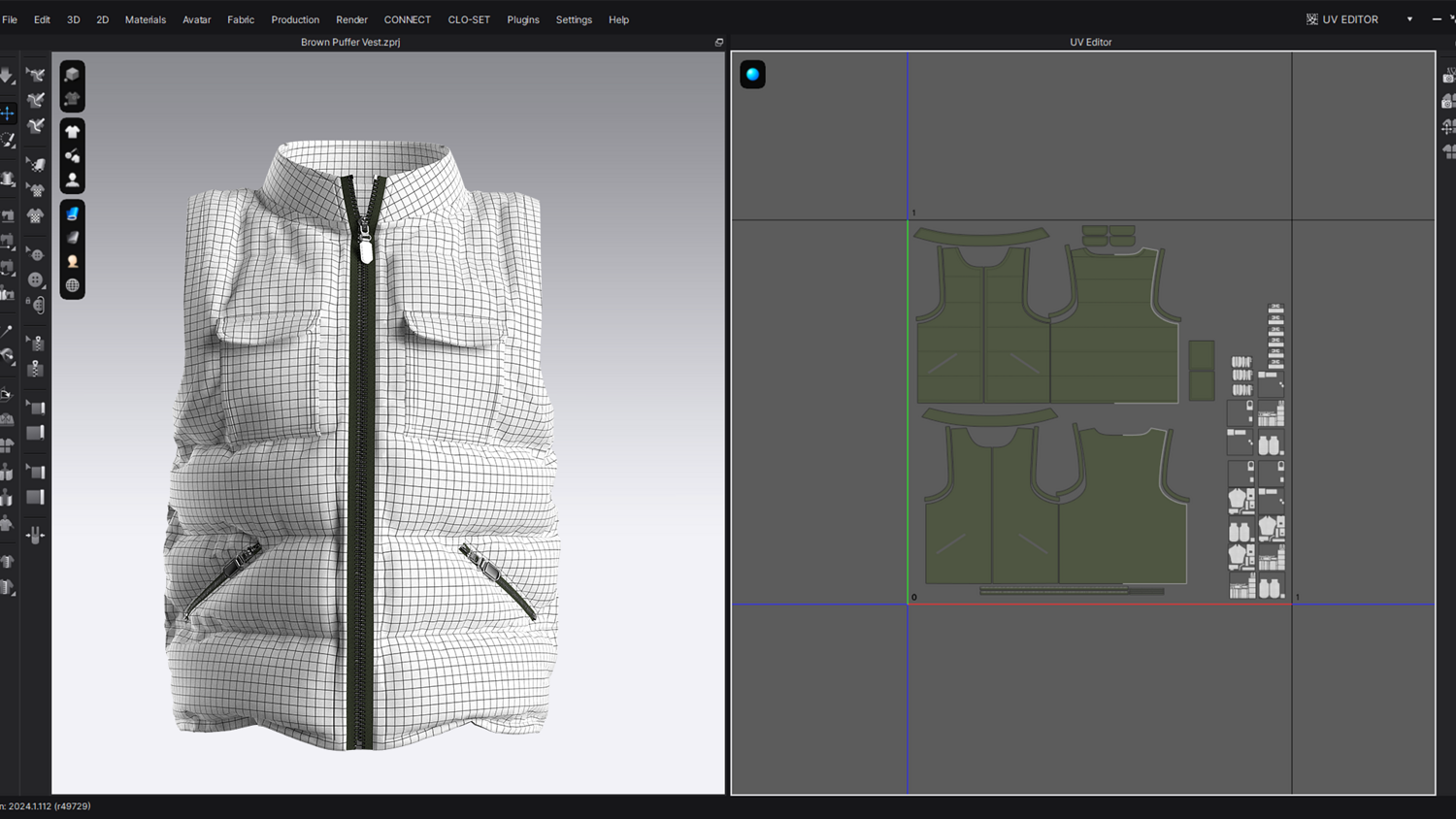
Task: Click the UV move-arrows pattern icon
Action: click(x=1448, y=126)
